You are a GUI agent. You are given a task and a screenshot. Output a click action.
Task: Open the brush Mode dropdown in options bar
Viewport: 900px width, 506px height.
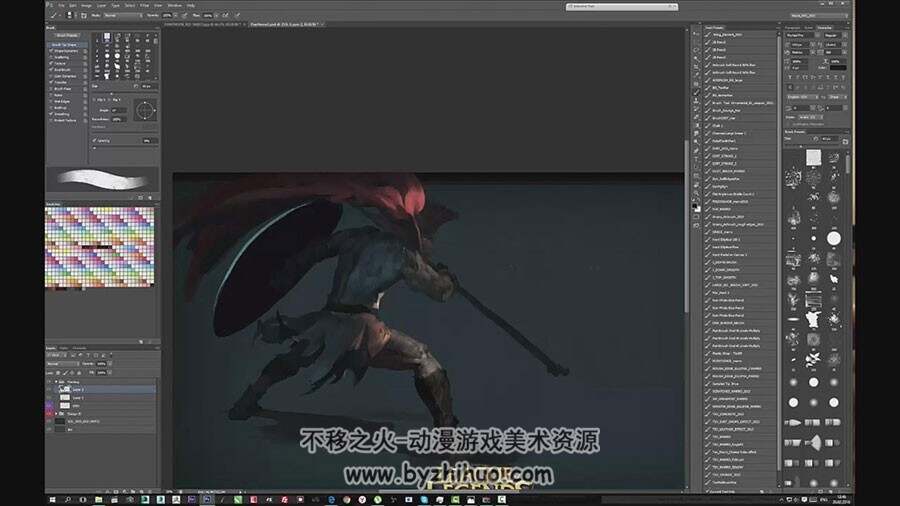click(x=122, y=15)
